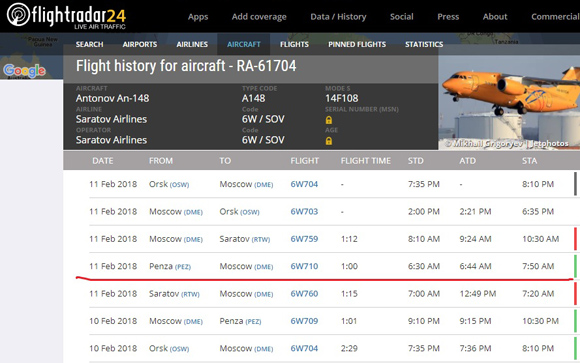580x363 pixels.
Task: Click the TO column header
Action: pyautogui.click(x=225, y=161)
